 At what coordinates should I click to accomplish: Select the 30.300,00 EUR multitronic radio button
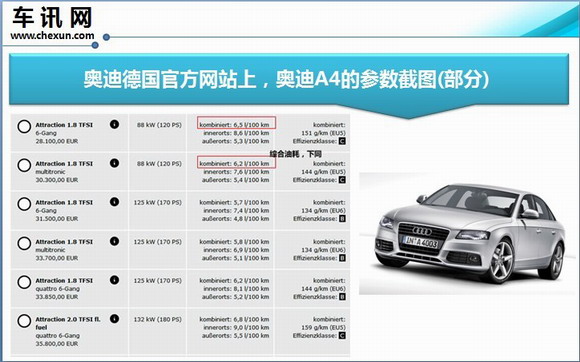24,165
